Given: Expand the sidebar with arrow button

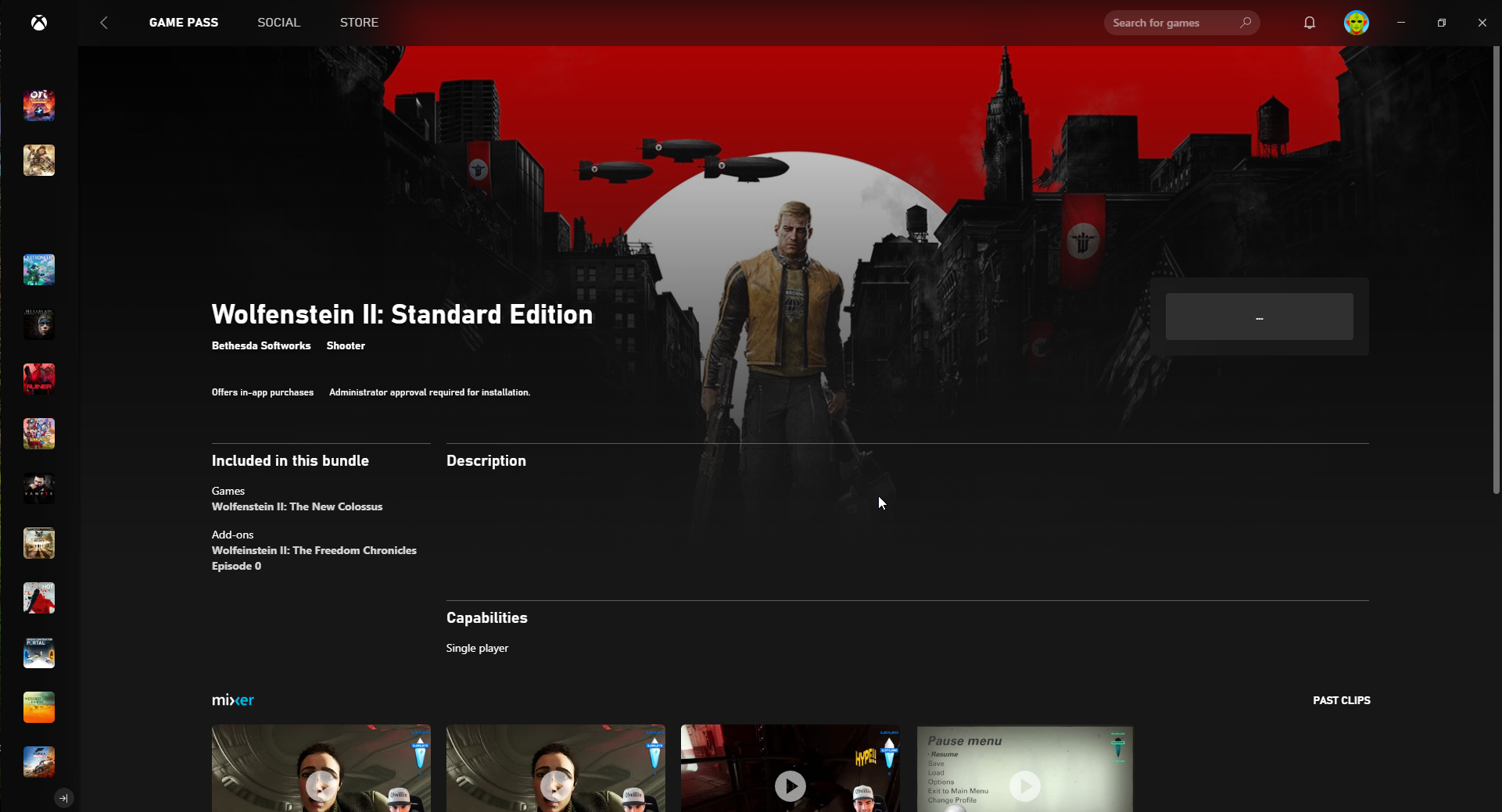Looking at the screenshot, I should pyautogui.click(x=64, y=798).
